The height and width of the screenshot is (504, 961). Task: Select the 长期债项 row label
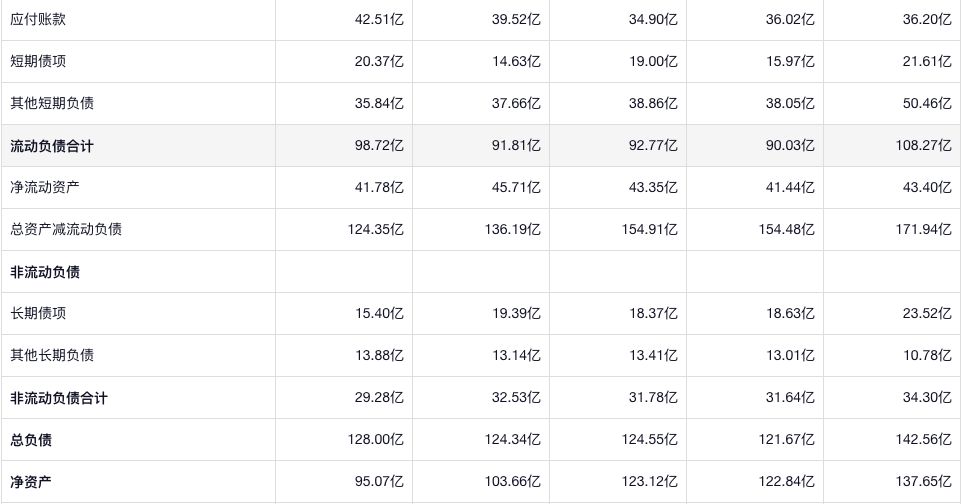(x=38, y=313)
